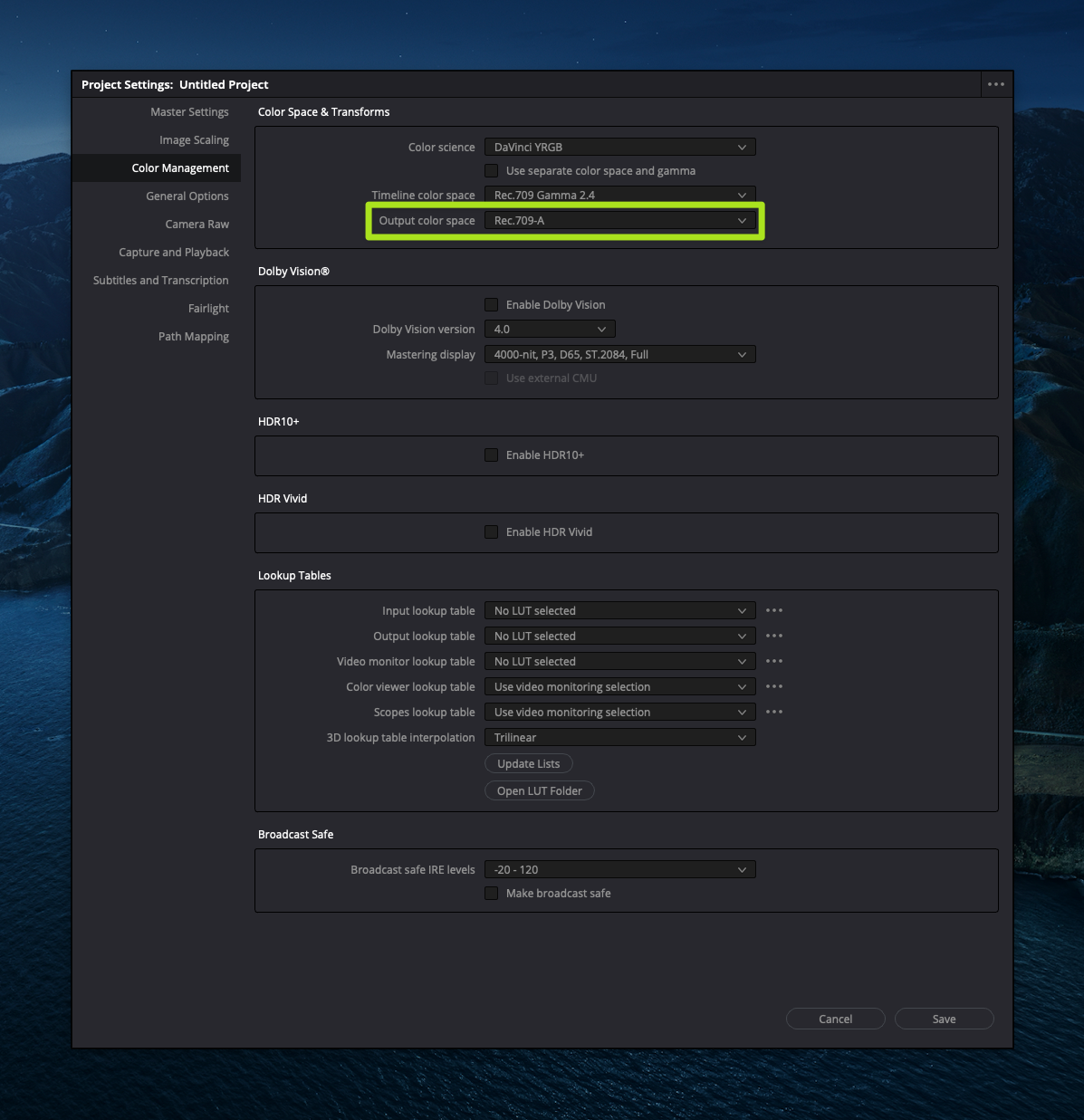Open the Color viewer lookup table dropdown
This screenshot has width=1084, height=1120.
[620, 686]
